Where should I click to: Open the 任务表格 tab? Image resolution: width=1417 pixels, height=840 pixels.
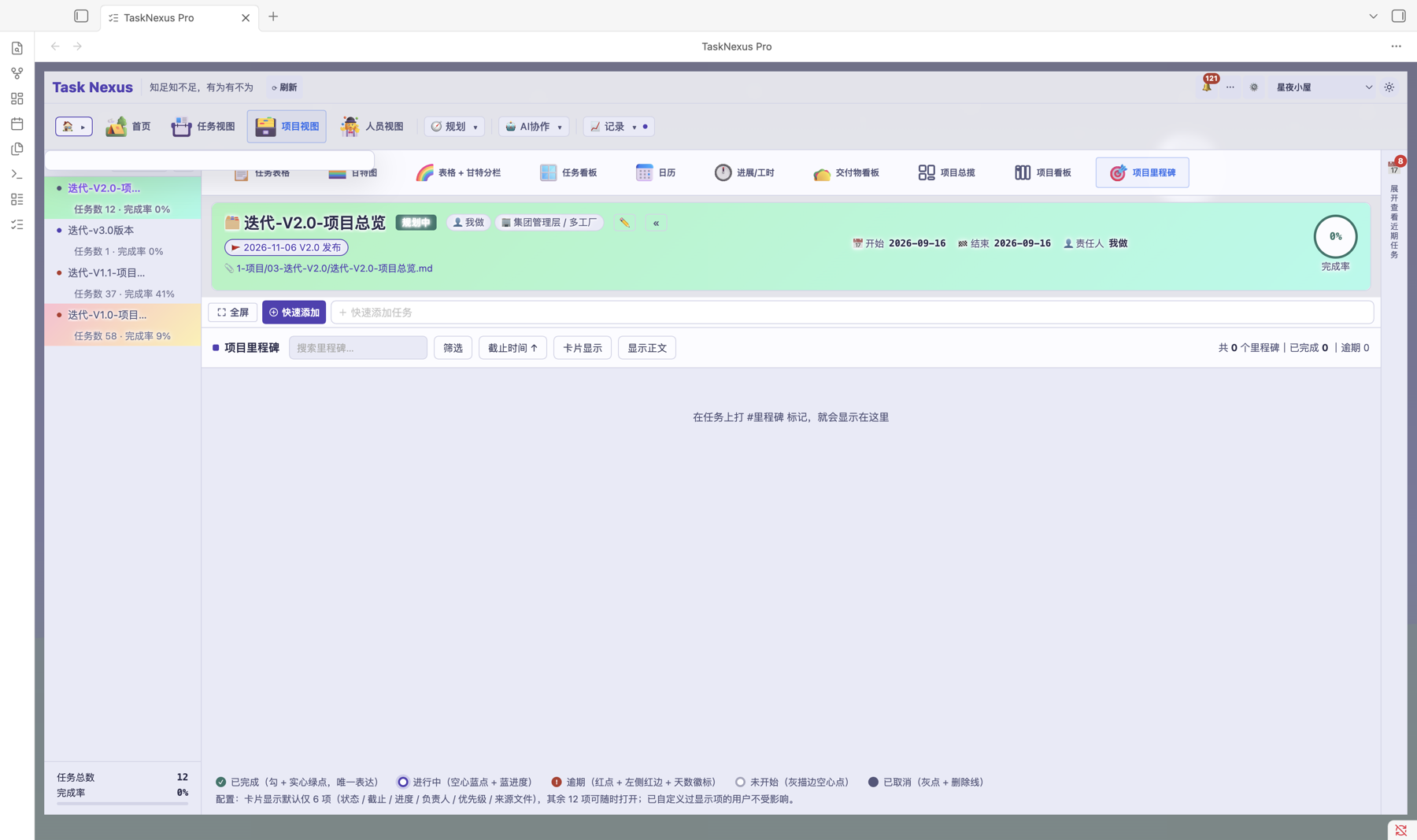262,173
